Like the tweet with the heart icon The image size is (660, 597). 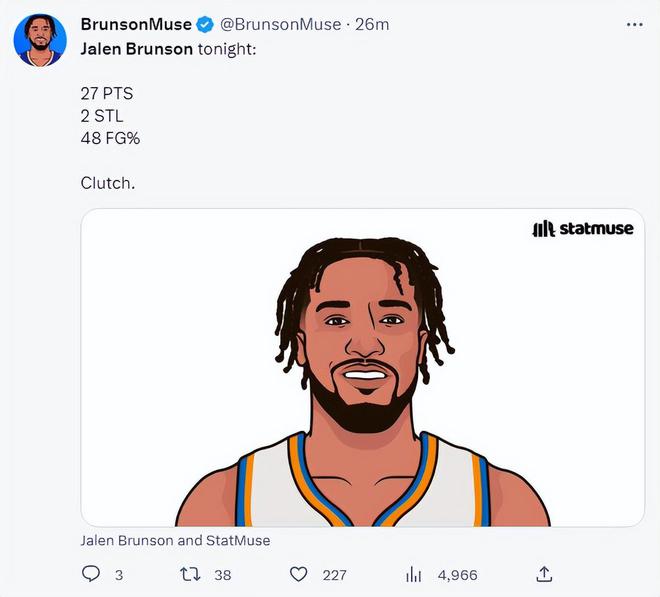click(x=299, y=574)
